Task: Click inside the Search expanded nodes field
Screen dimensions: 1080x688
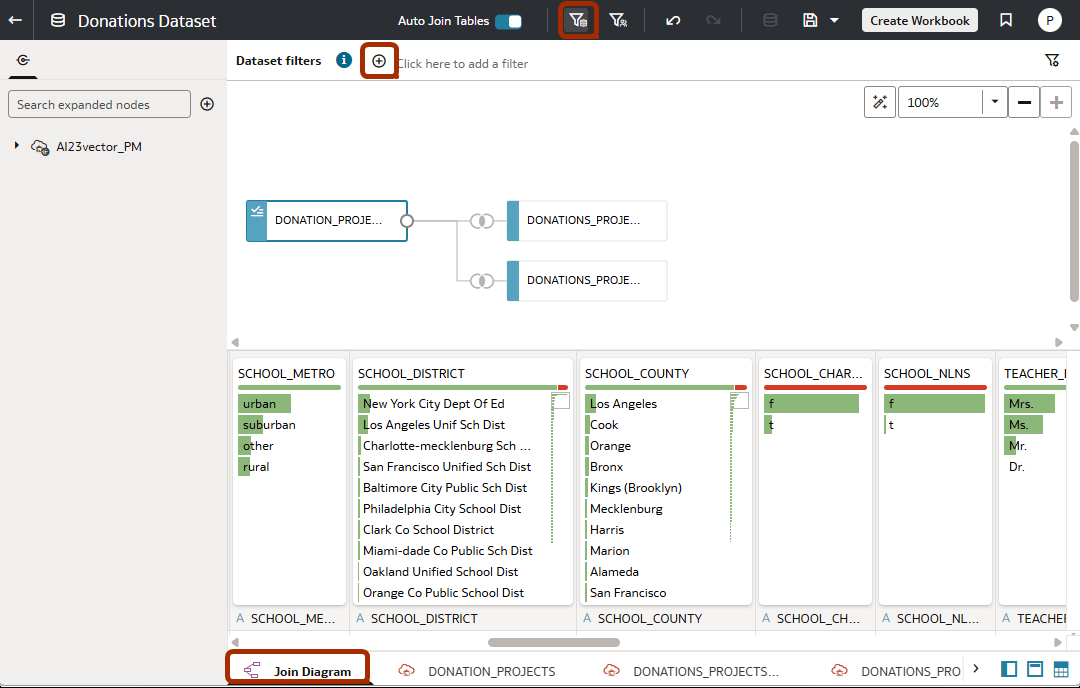Action: pyautogui.click(x=98, y=104)
